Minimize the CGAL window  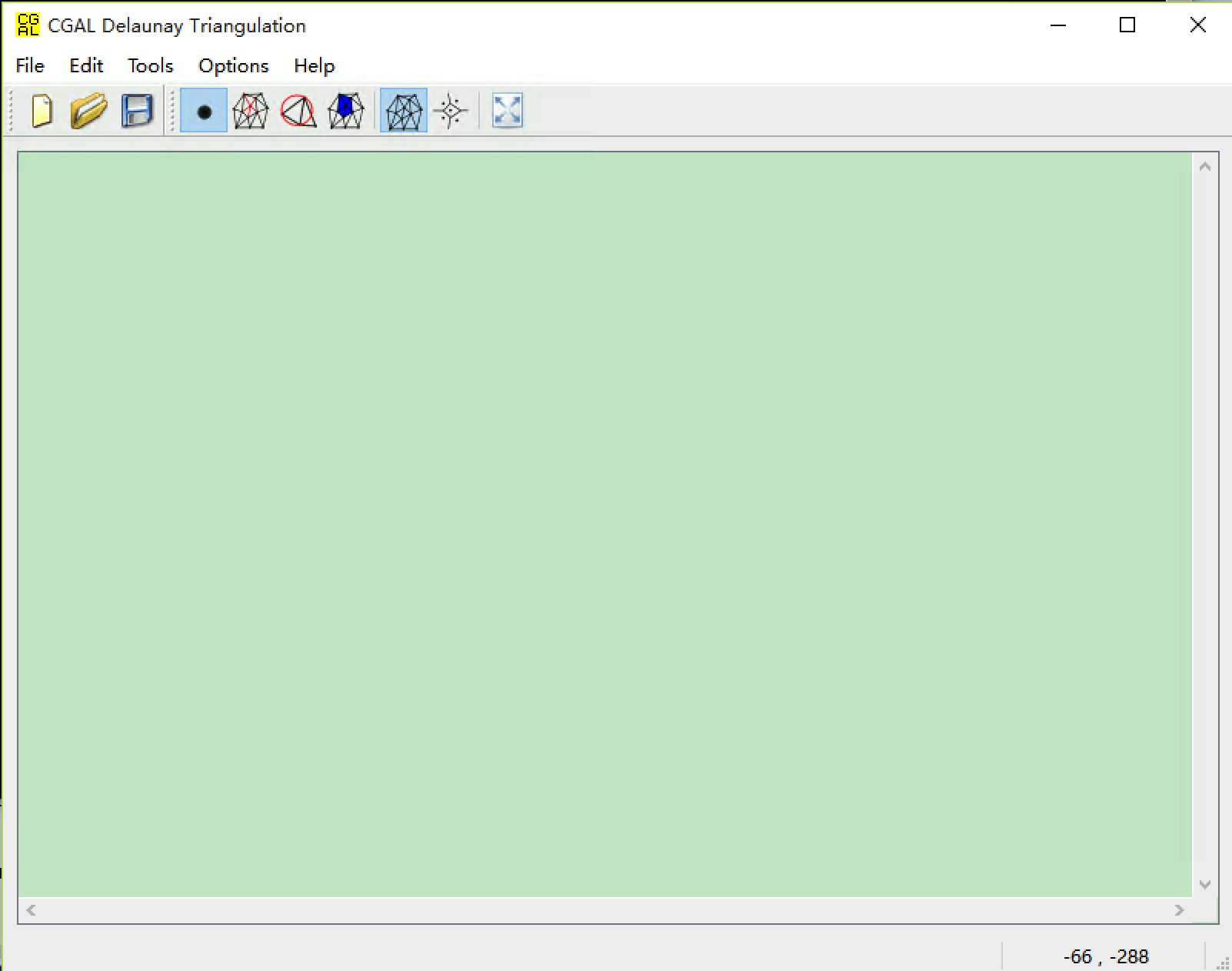[x=1058, y=25]
